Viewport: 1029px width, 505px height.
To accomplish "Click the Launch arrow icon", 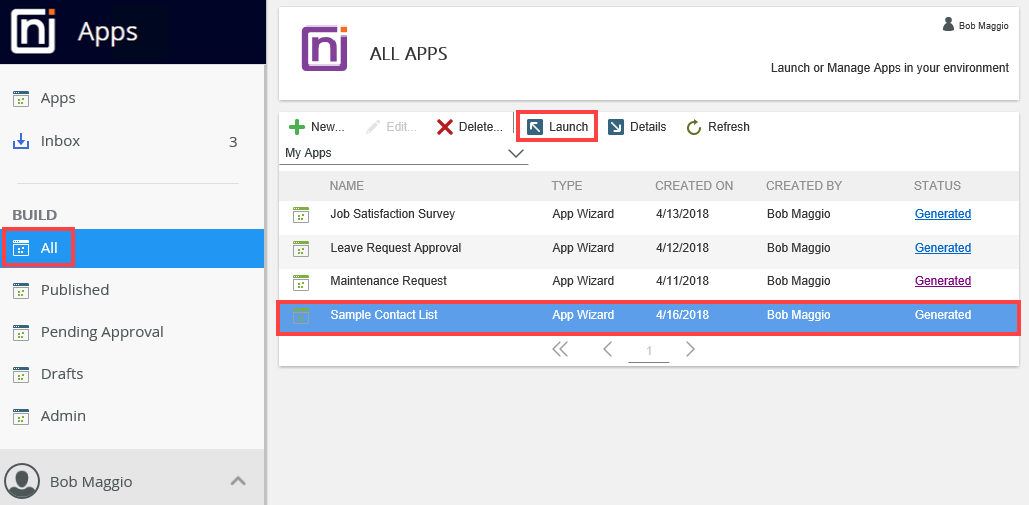I will (535, 127).
